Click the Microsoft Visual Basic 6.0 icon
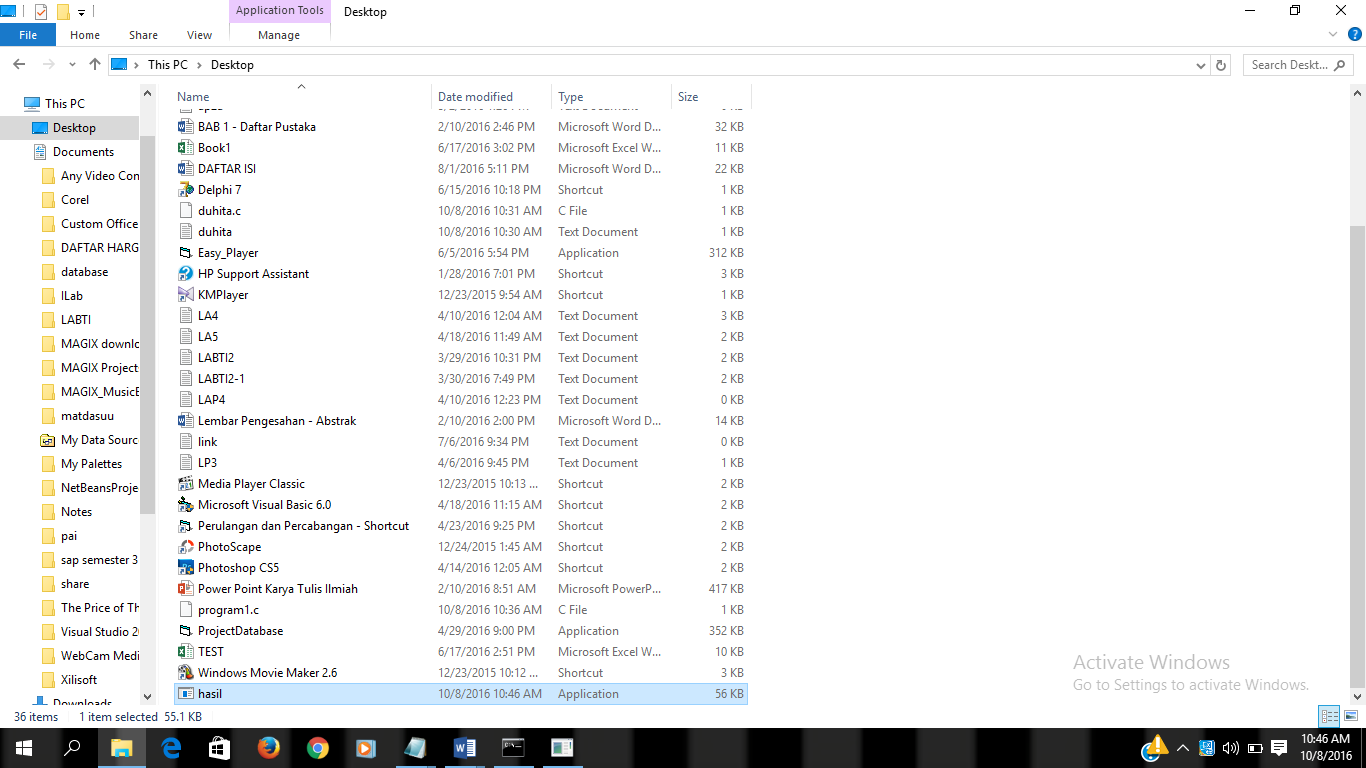This screenshot has height=768, width=1366. (x=185, y=505)
